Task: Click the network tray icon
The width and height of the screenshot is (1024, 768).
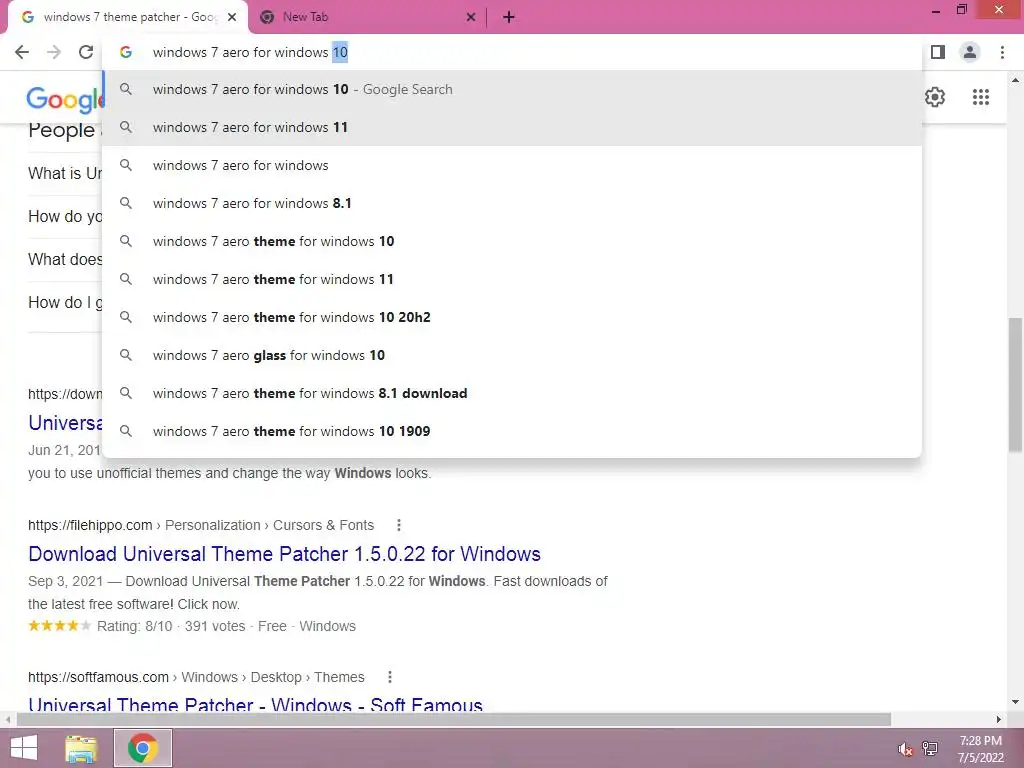Action: [x=929, y=749]
